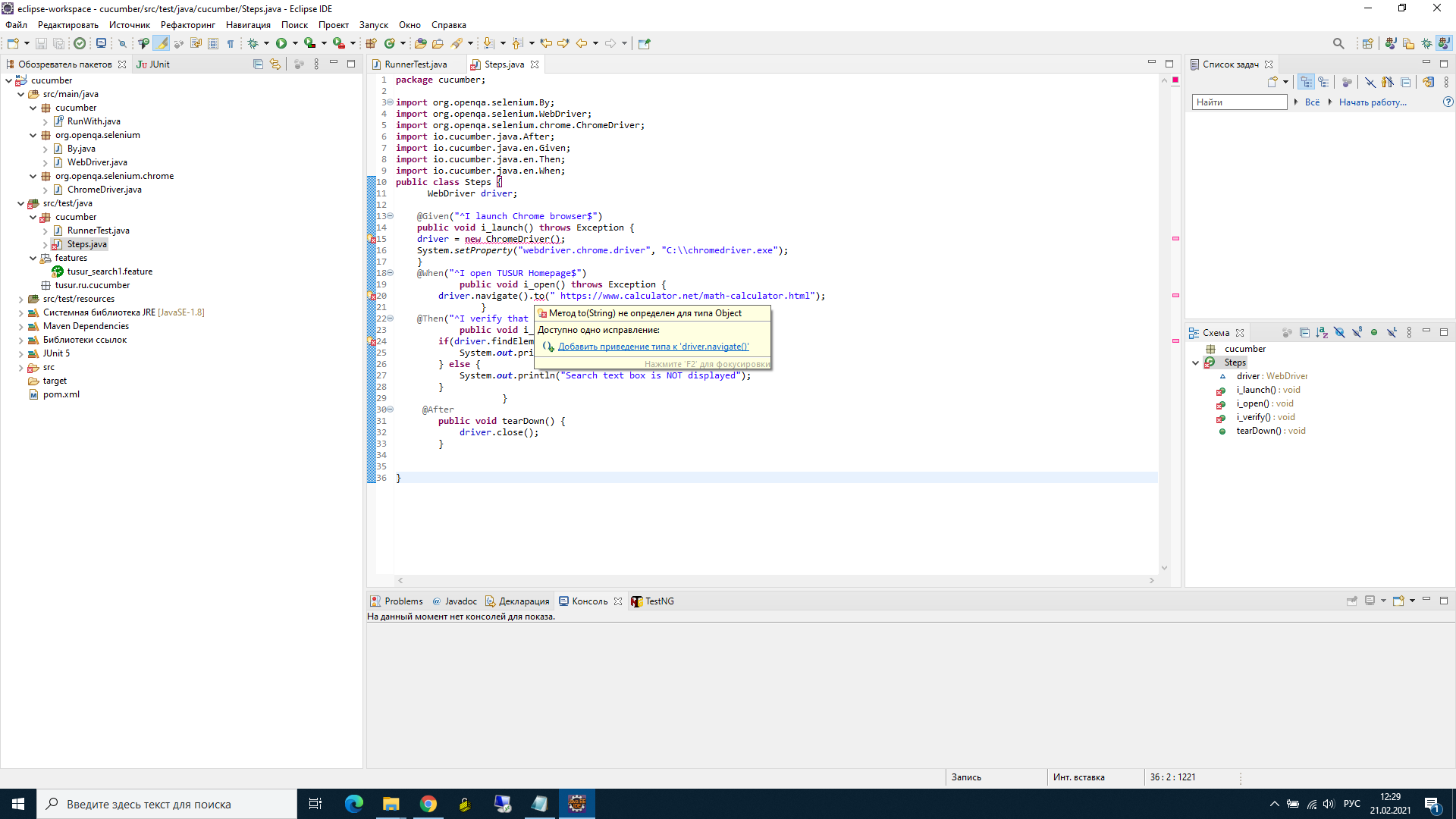
Task: Click the Back navigation arrow
Action: click(x=582, y=43)
